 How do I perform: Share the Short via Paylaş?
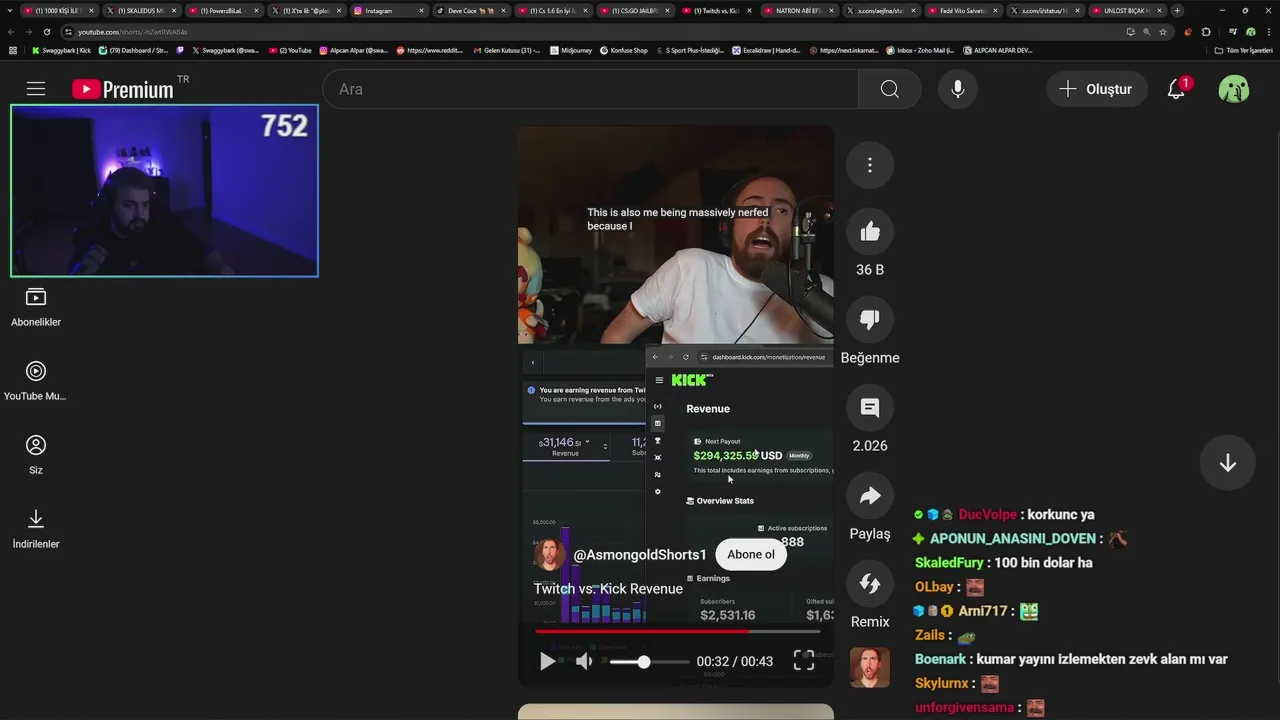[x=870, y=496]
